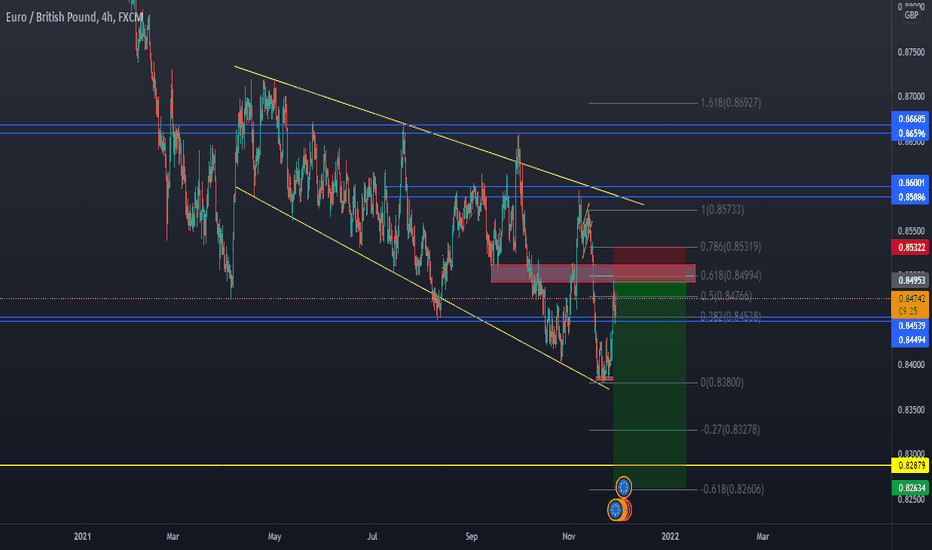
Task: Select the 0.84494 blue price label
Action: click(911, 340)
